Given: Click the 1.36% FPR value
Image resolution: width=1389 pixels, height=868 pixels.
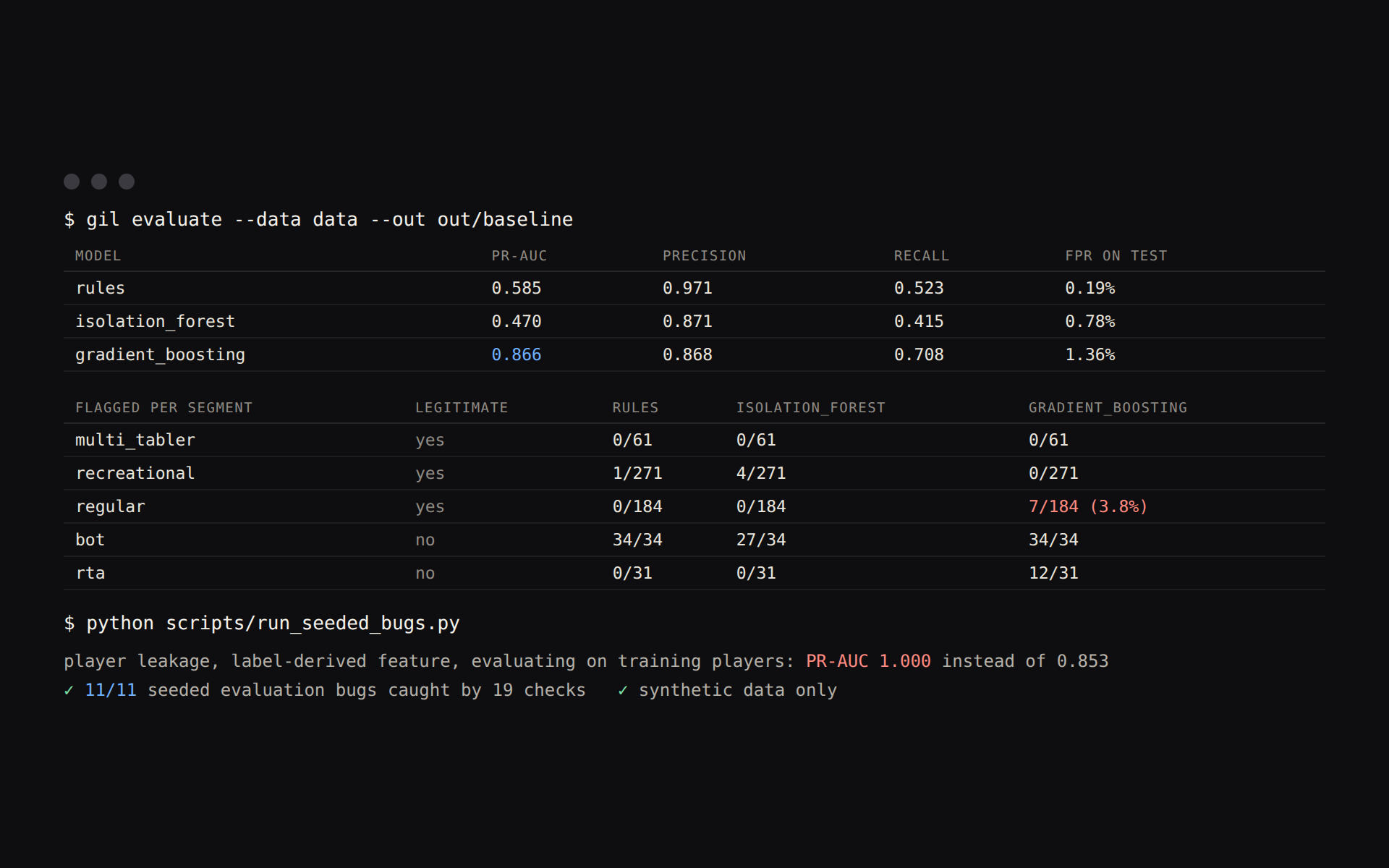Looking at the screenshot, I should 1090,354.
